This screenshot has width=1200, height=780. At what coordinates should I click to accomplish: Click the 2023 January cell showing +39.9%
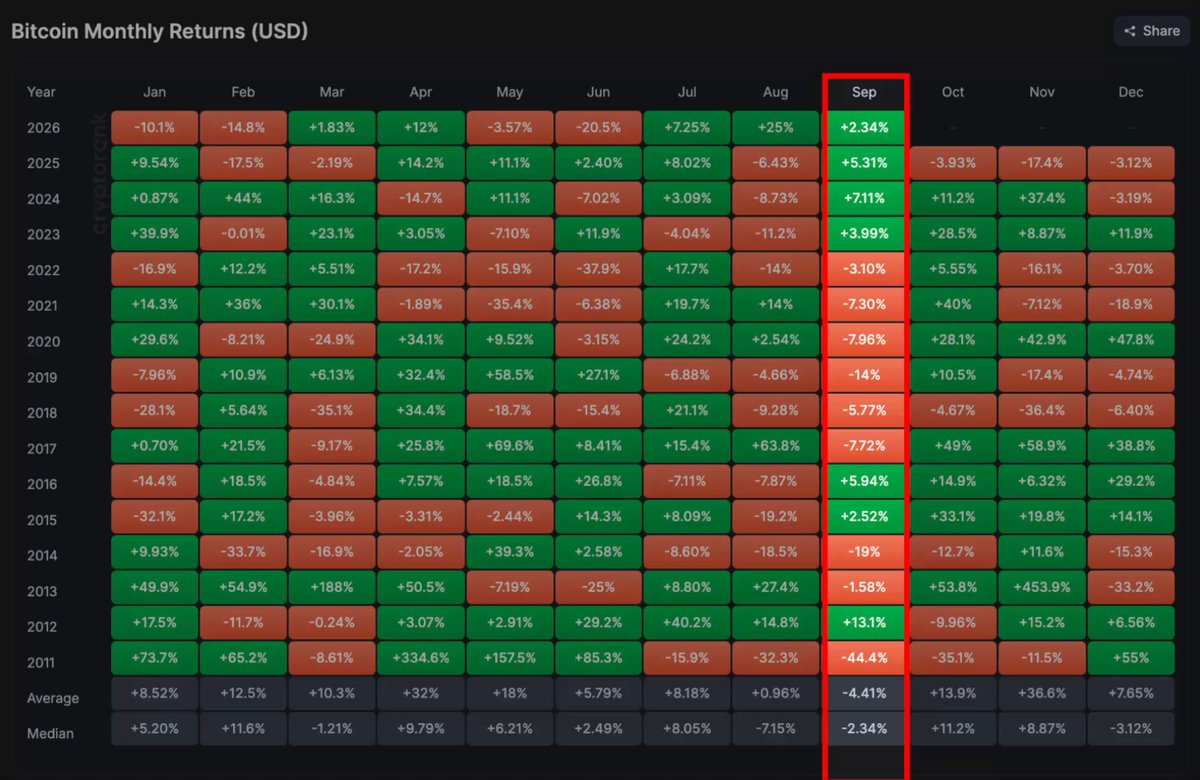point(154,234)
